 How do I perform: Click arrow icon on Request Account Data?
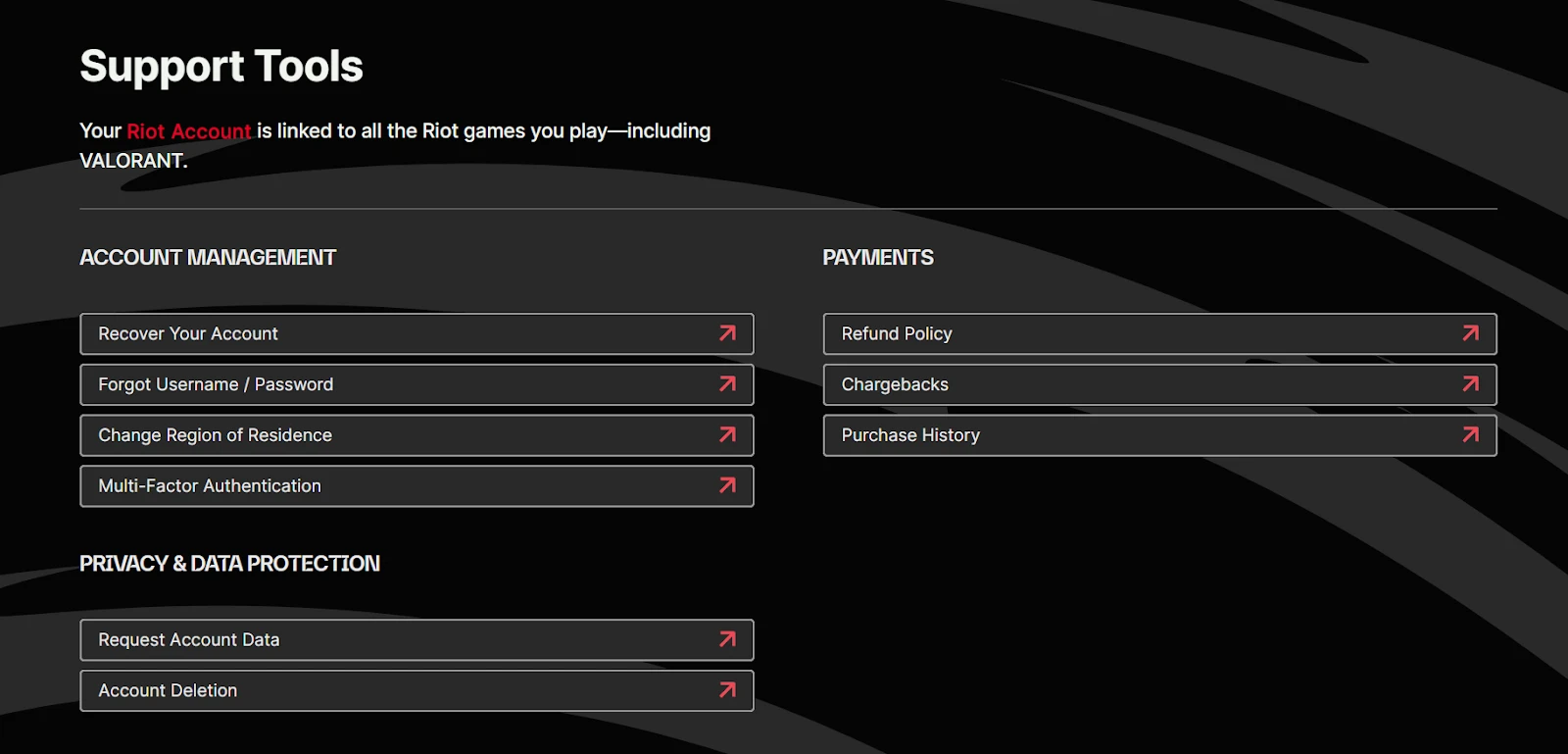click(727, 639)
